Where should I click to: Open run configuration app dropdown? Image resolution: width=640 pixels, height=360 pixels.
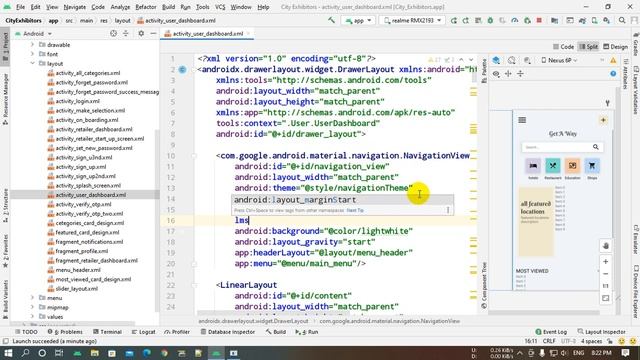point(358,20)
